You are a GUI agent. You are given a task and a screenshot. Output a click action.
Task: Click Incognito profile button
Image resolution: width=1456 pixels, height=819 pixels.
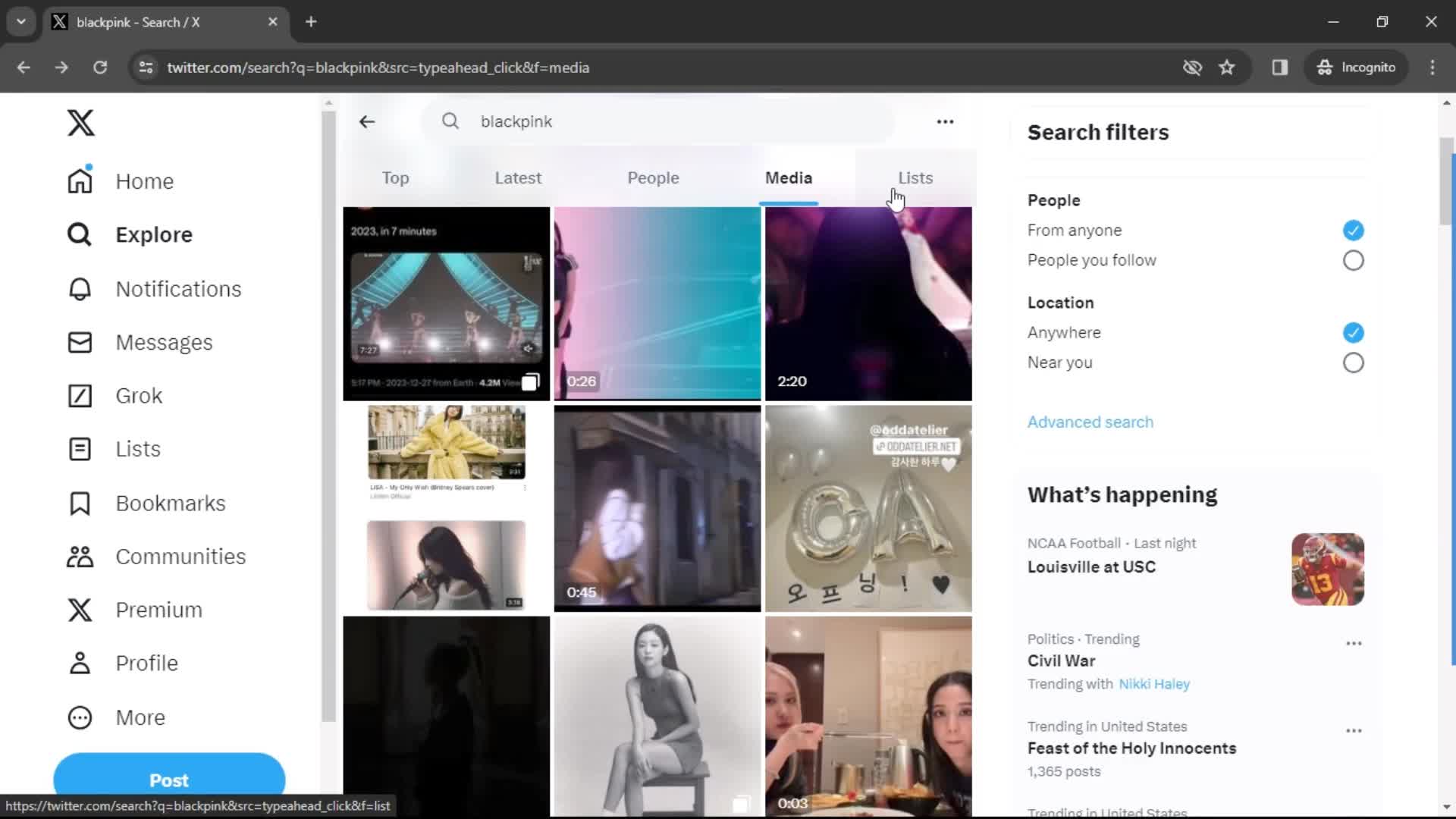pos(1357,67)
